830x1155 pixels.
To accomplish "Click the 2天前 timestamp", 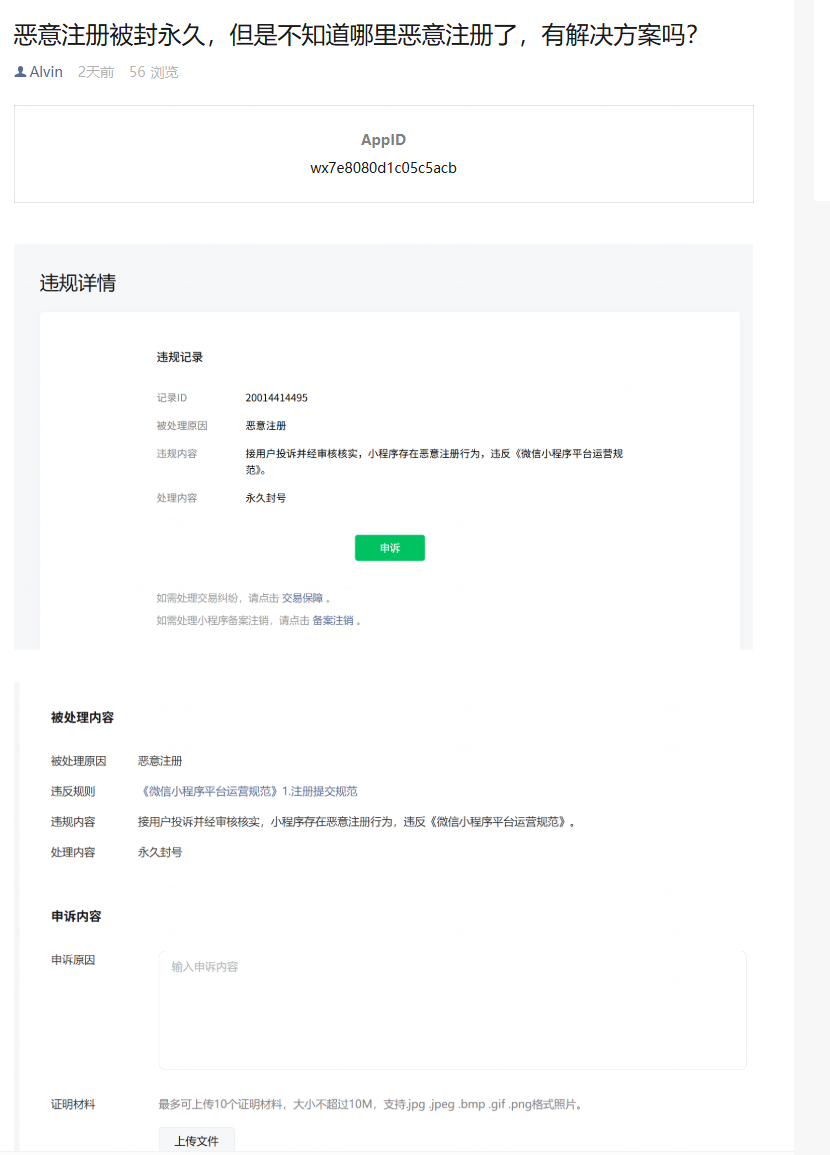I will 96,71.
